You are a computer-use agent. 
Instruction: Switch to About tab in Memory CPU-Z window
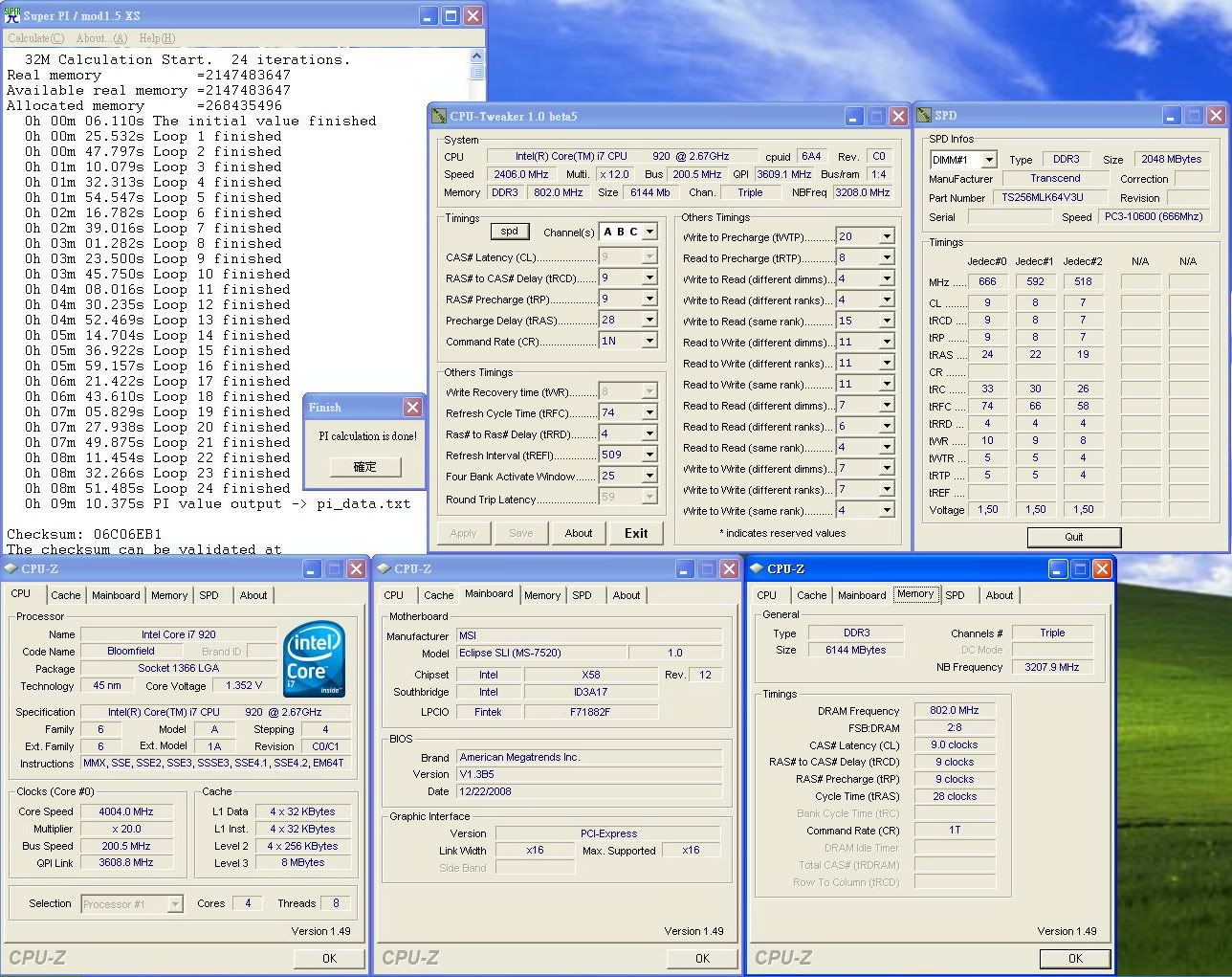pos(1000,595)
